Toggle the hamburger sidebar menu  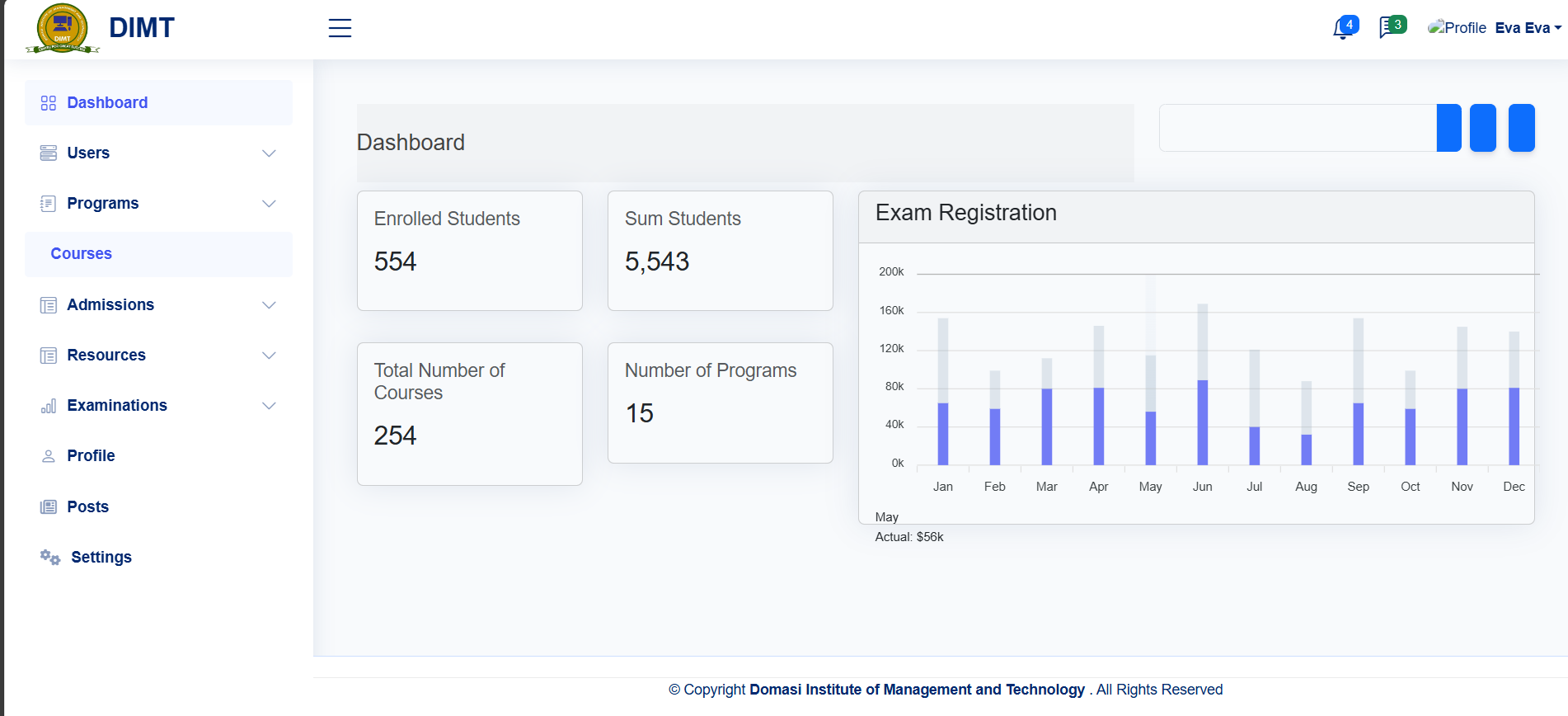tap(340, 28)
